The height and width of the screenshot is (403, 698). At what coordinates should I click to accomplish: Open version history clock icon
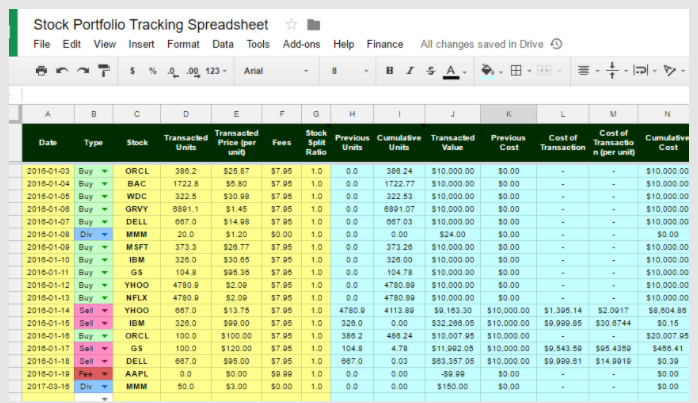tap(556, 44)
